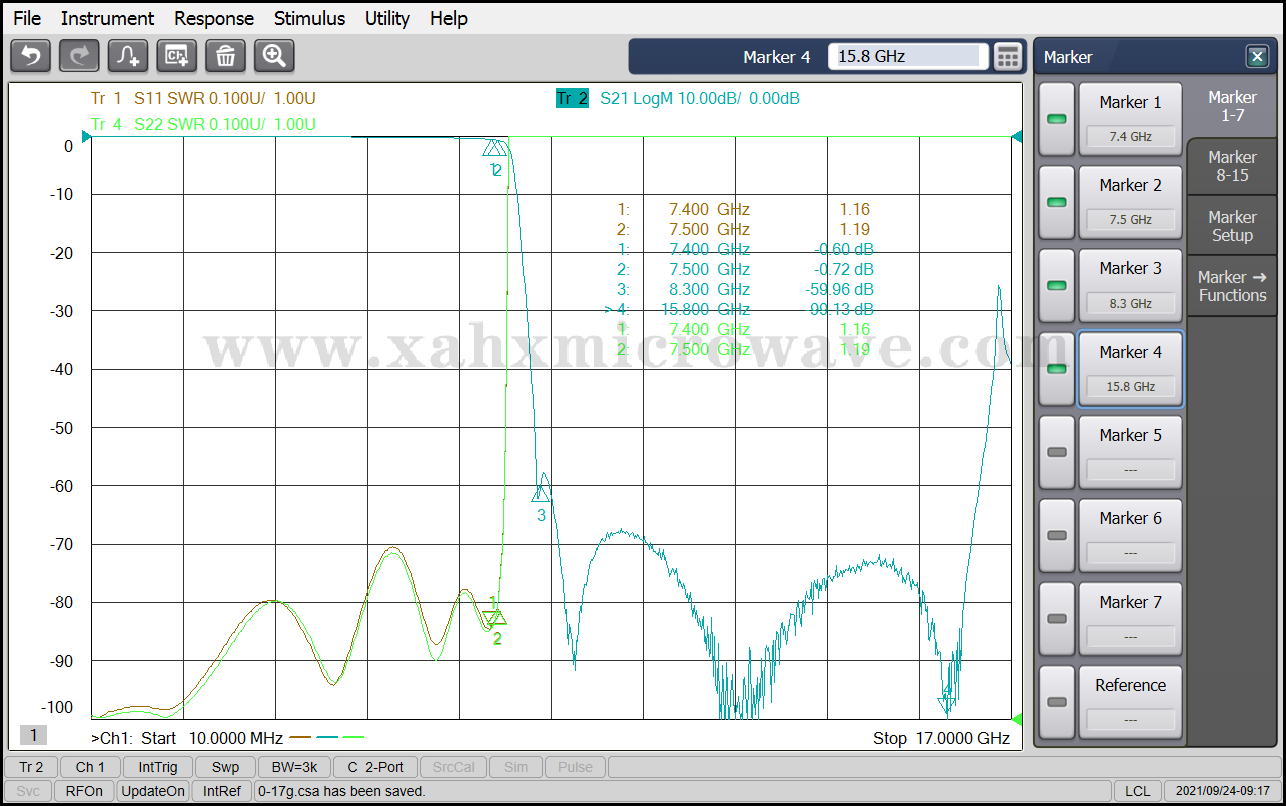Toggle Marker 3 on/off indicator

[x=1056, y=285]
